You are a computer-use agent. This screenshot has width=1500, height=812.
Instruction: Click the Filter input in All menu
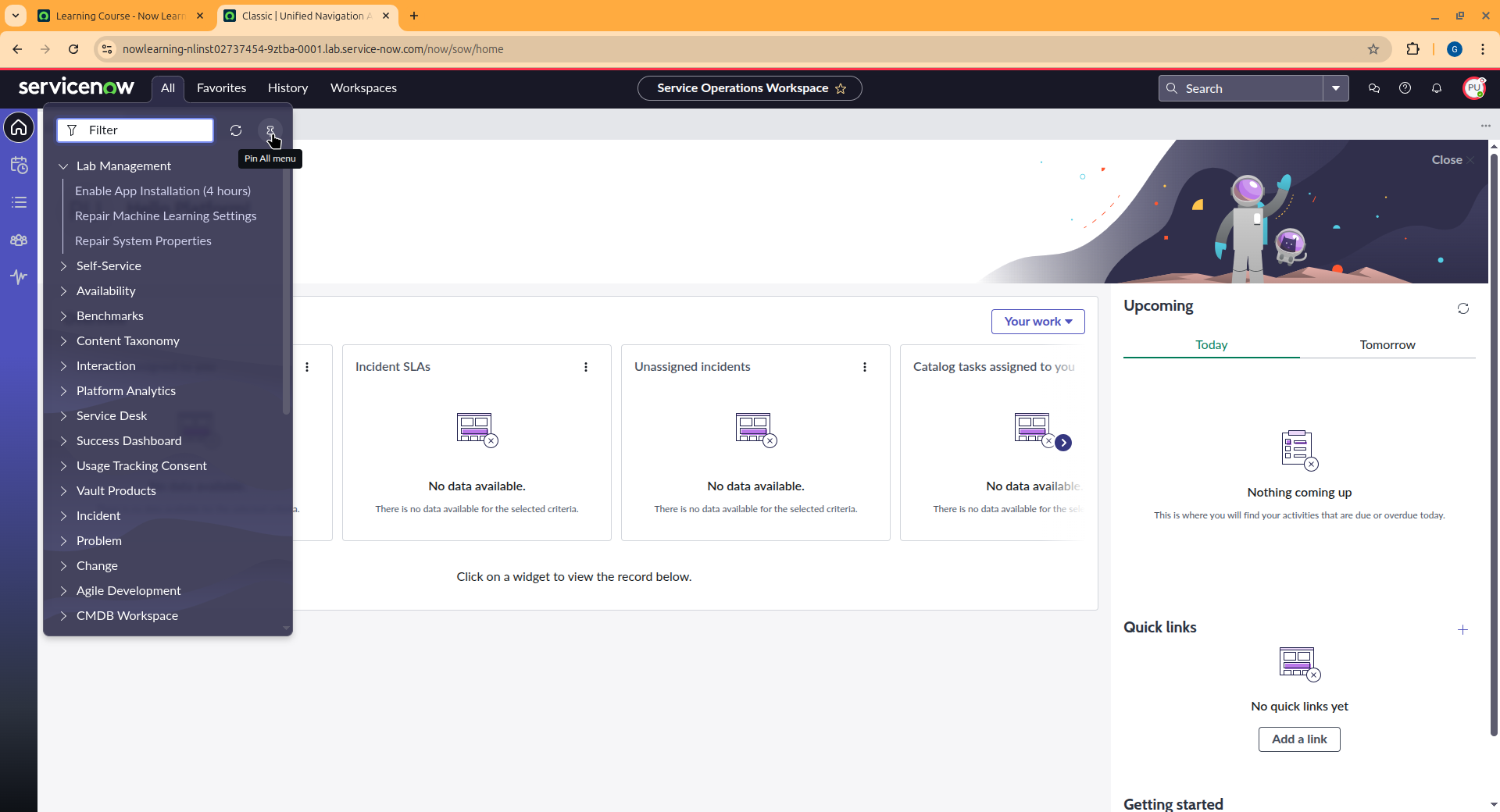pos(135,130)
